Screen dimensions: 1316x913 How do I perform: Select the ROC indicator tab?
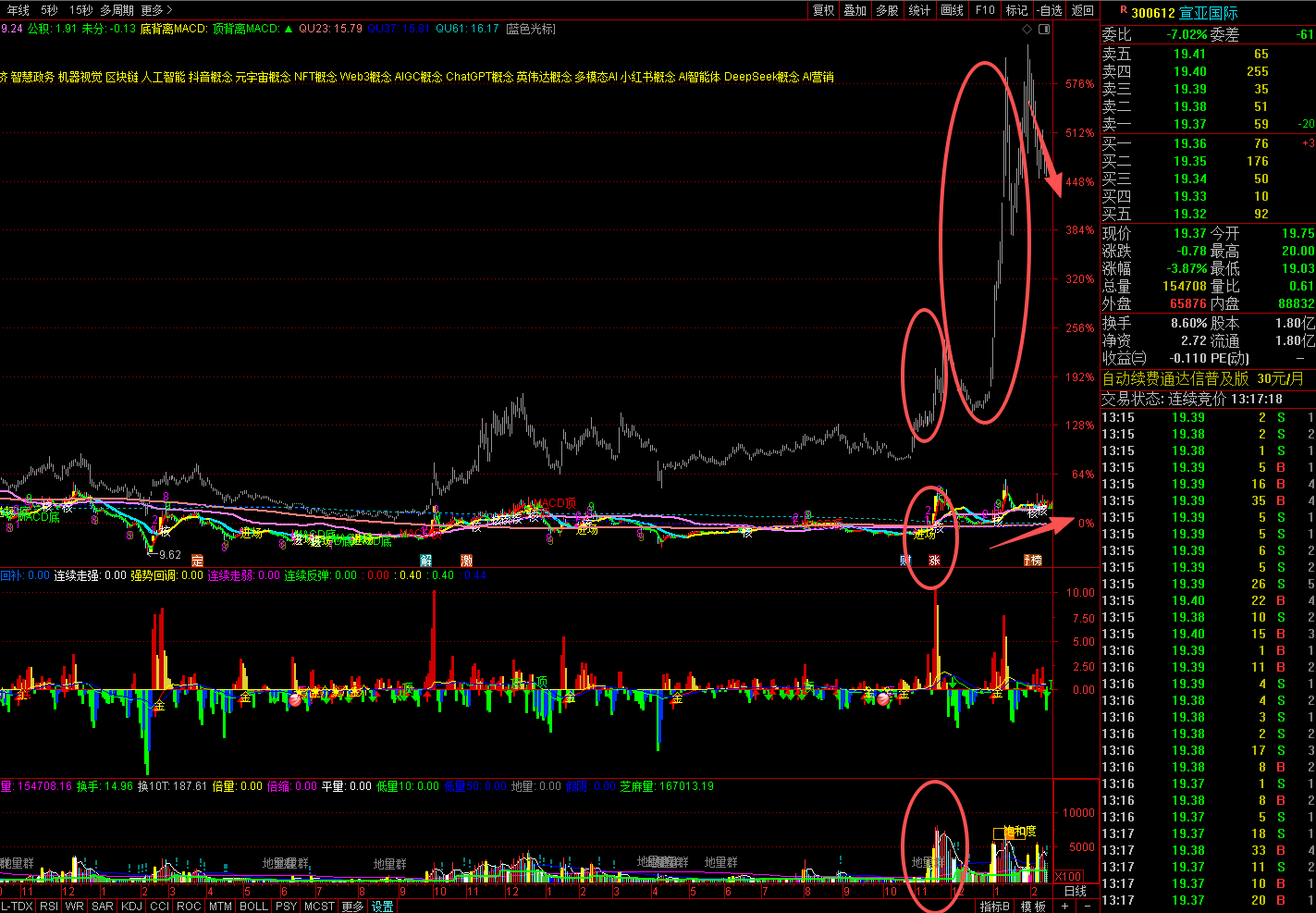point(189,907)
